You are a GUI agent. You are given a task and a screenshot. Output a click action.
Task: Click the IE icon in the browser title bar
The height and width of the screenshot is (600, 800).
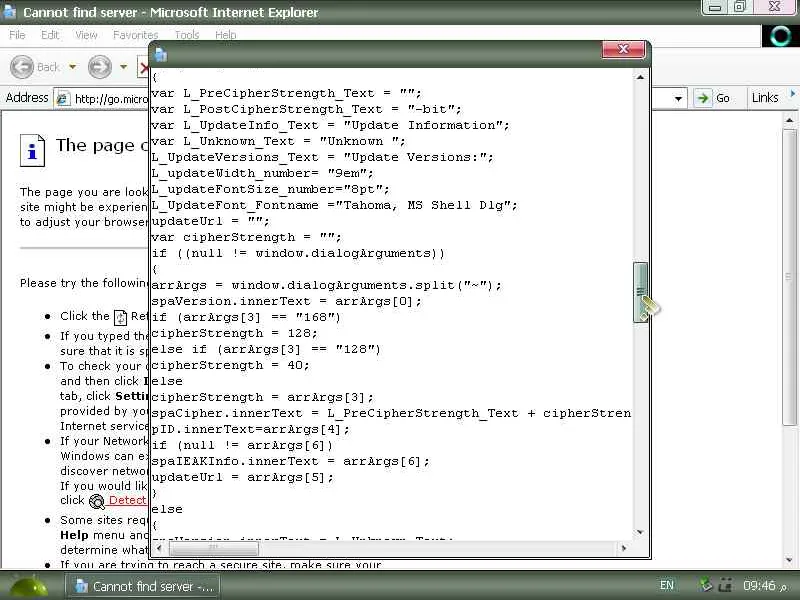coord(9,12)
